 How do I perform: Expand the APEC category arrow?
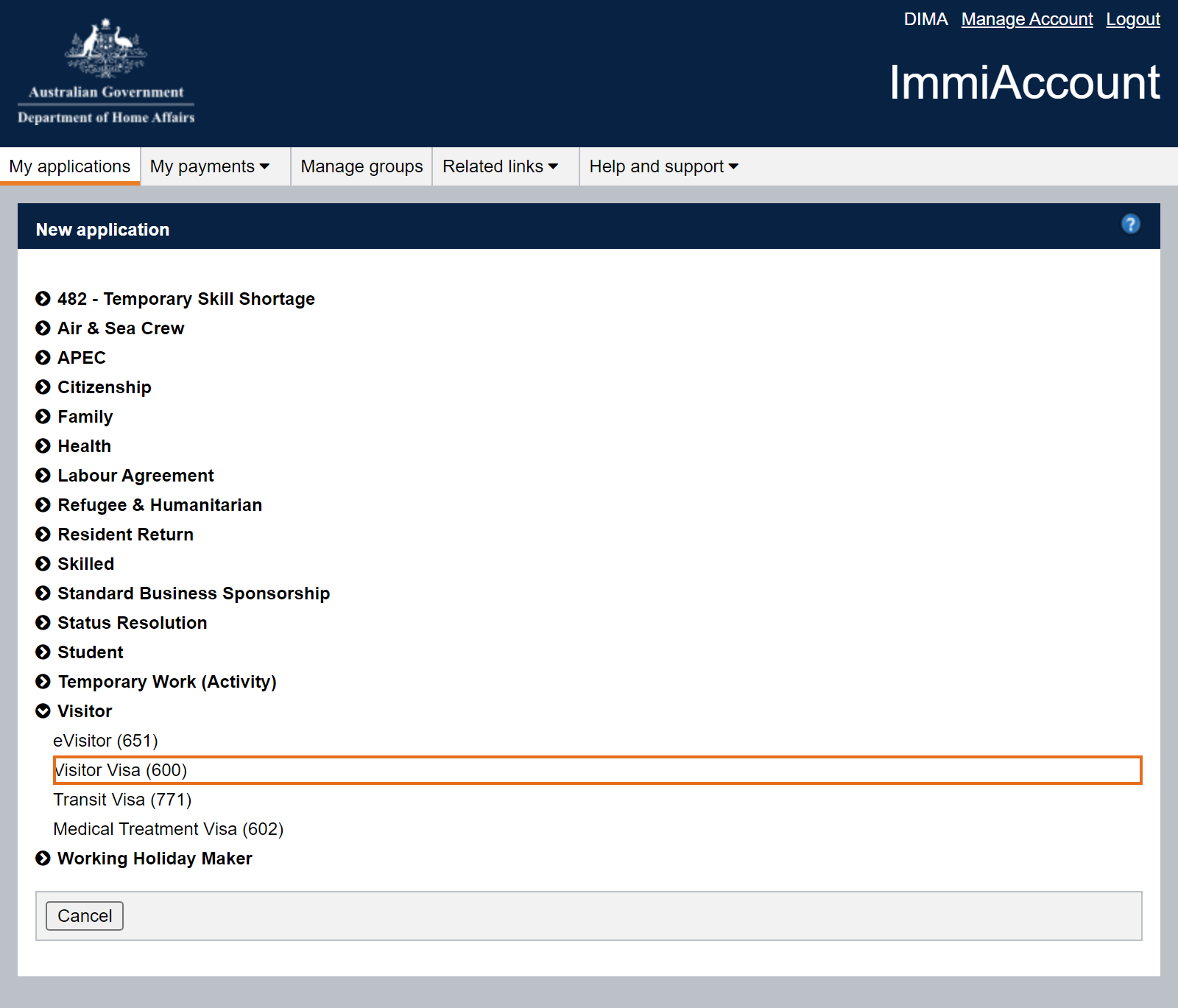tap(43, 358)
